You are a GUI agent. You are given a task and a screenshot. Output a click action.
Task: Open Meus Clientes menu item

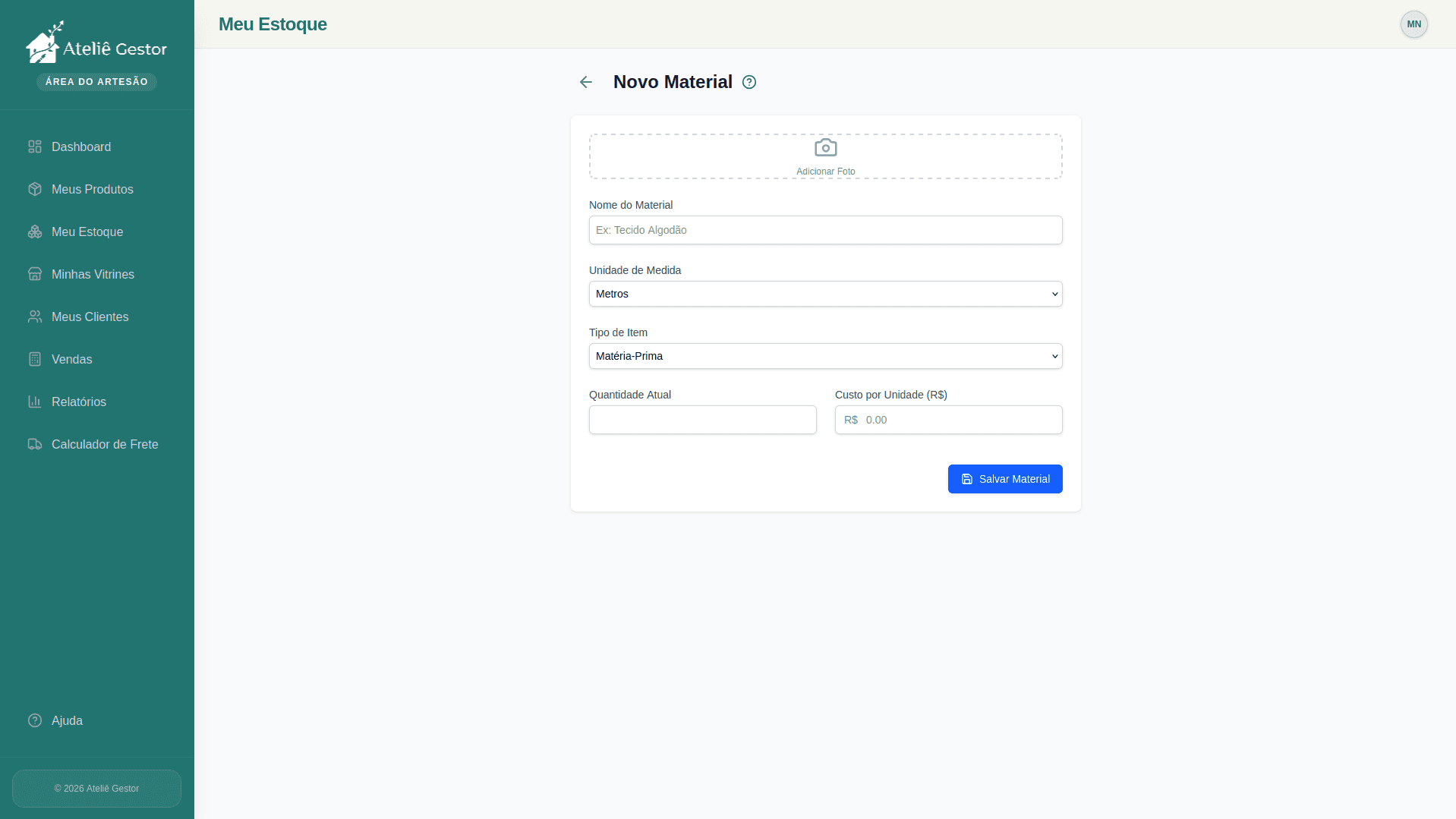tap(90, 317)
